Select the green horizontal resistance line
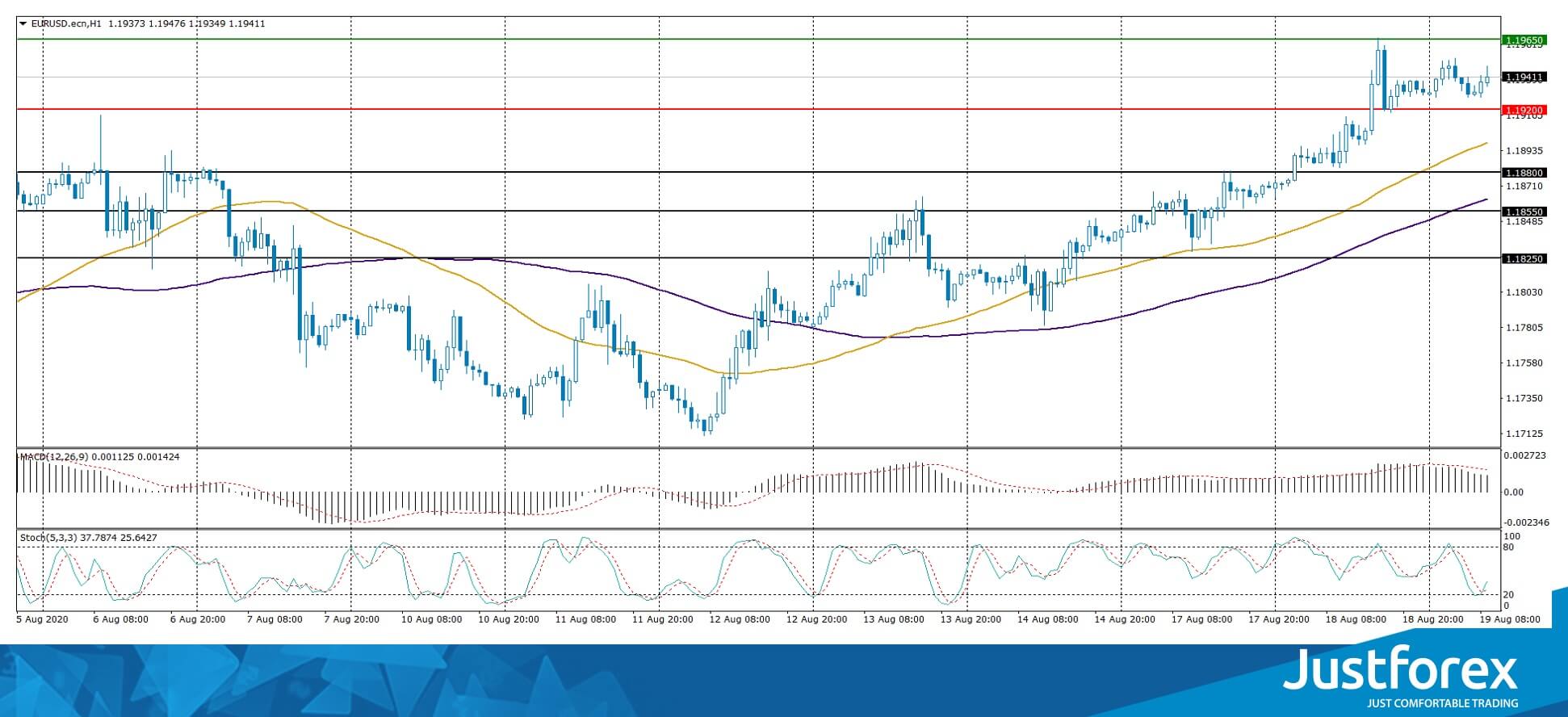 coord(759,39)
